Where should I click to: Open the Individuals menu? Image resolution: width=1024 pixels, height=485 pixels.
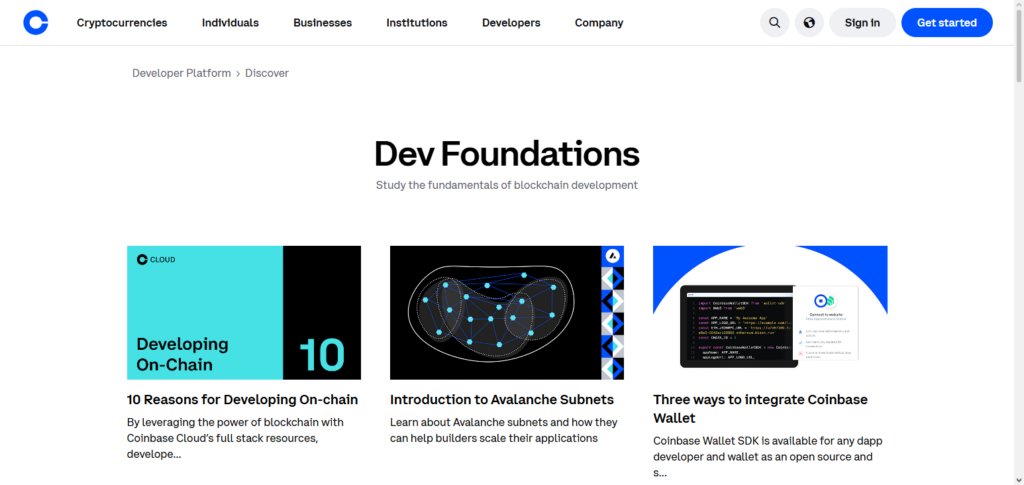click(231, 23)
